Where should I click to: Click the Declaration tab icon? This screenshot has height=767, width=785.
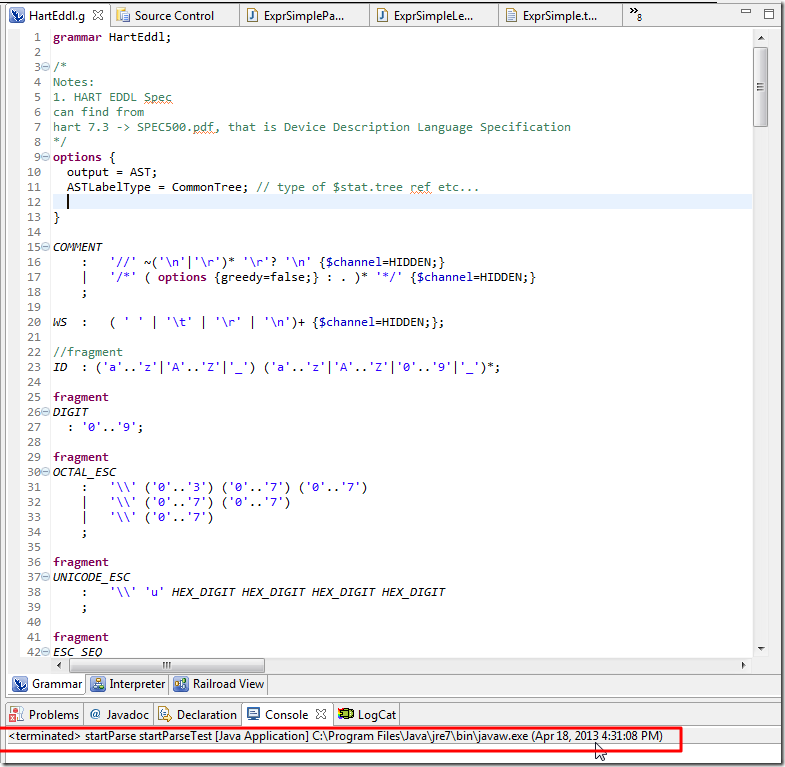tap(165, 714)
